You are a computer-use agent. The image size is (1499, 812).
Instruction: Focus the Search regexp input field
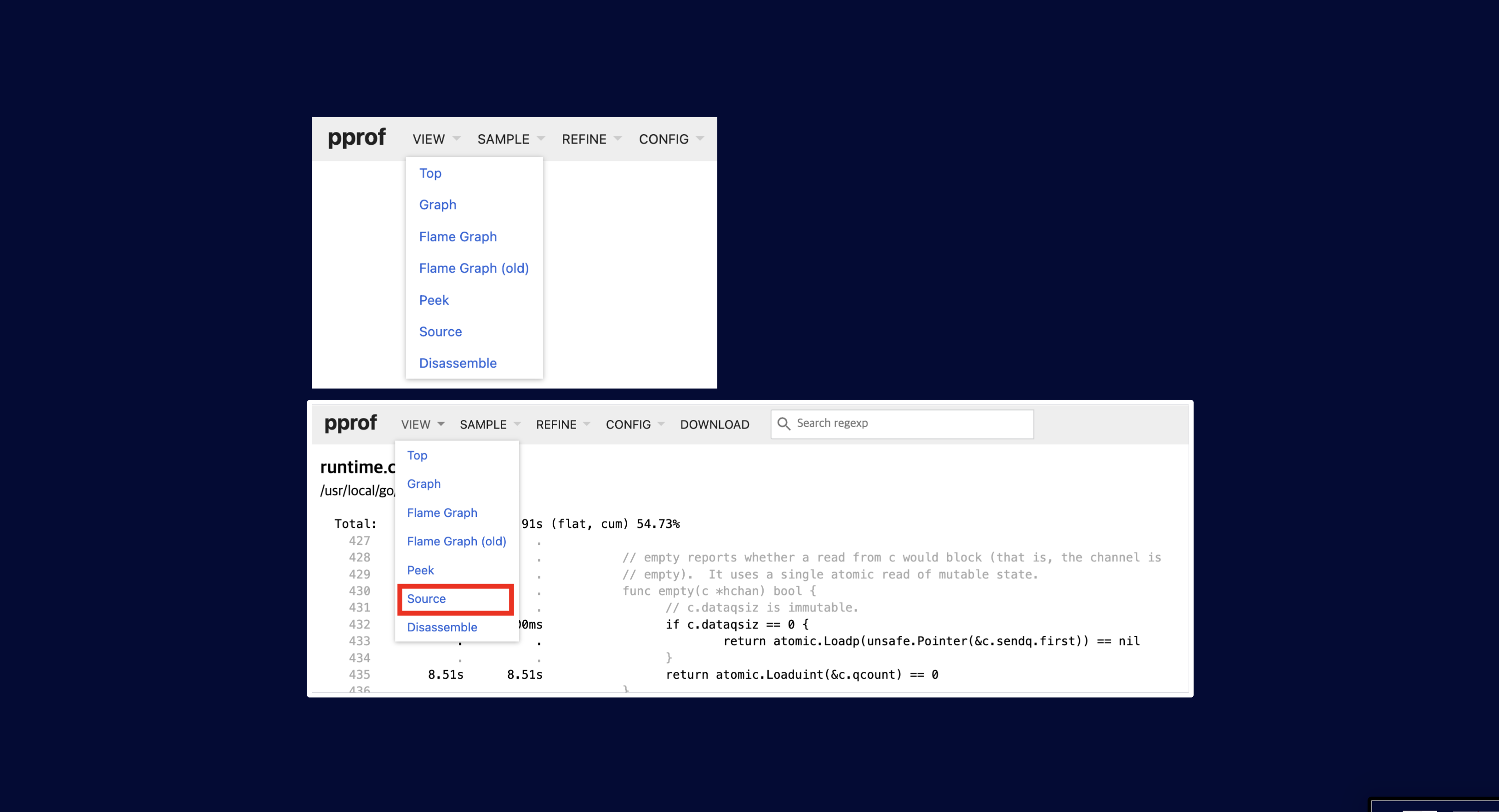coord(902,424)
